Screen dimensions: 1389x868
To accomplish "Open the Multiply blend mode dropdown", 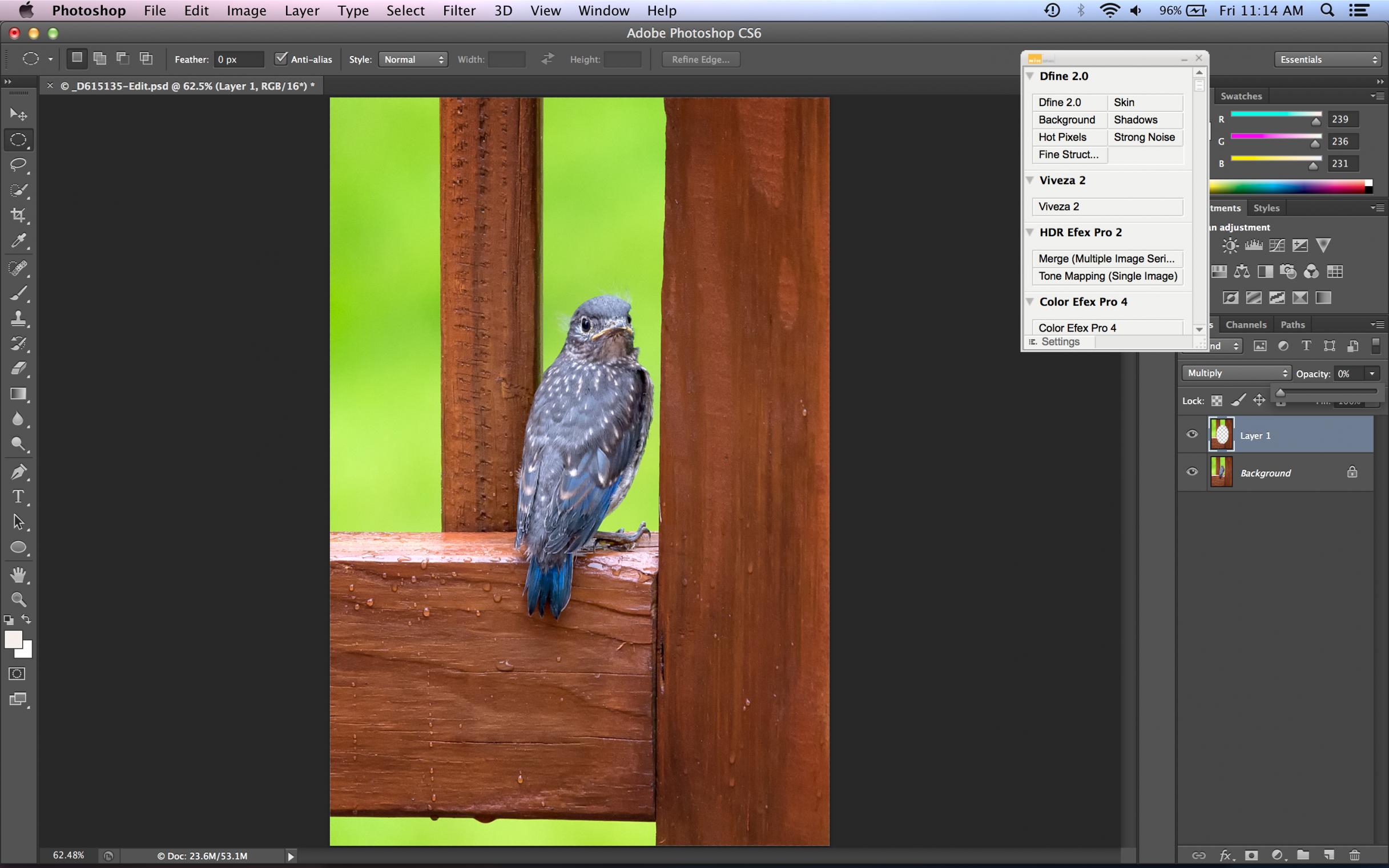I will [1236, 373].
